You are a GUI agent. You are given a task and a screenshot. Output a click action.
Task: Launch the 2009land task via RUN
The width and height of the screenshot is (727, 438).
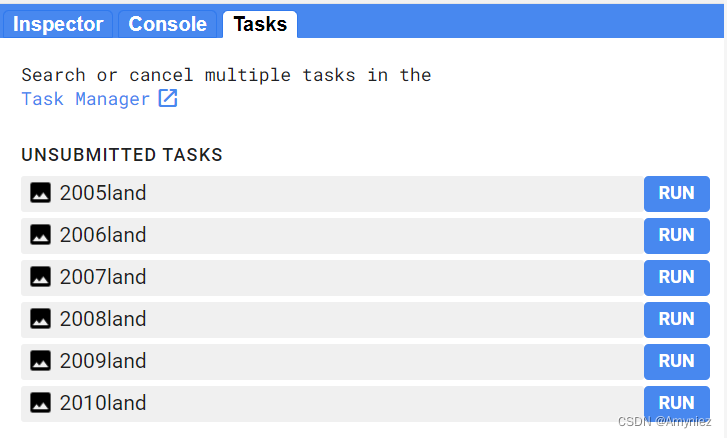[x=676, y=361]
